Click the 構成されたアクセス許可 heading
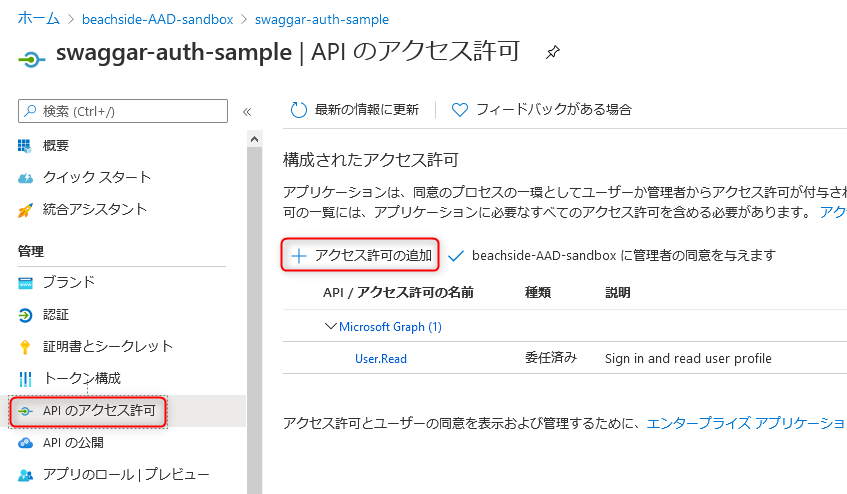Viewport: 847px width, 494px height. [371, 160]
